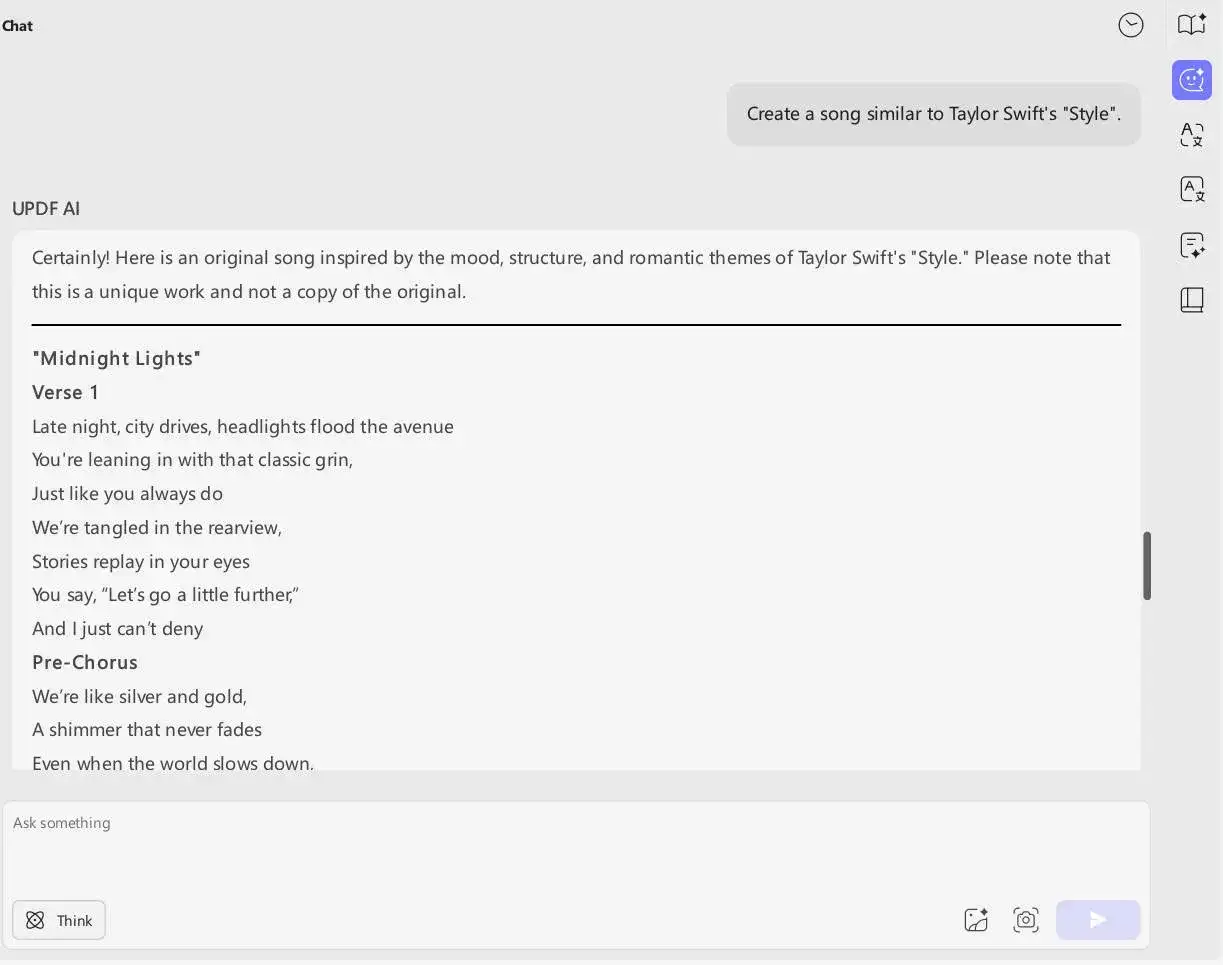
Task: Click the Verse 1 heading
Action: click(65, 392)
